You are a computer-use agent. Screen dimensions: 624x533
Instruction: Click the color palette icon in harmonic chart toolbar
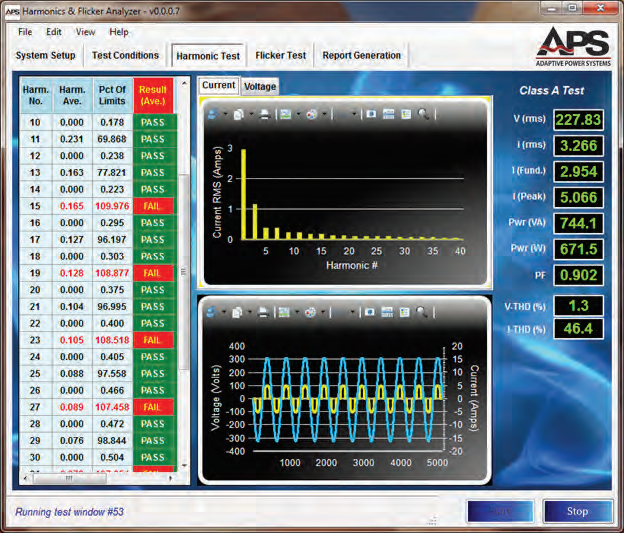[312, 115]
